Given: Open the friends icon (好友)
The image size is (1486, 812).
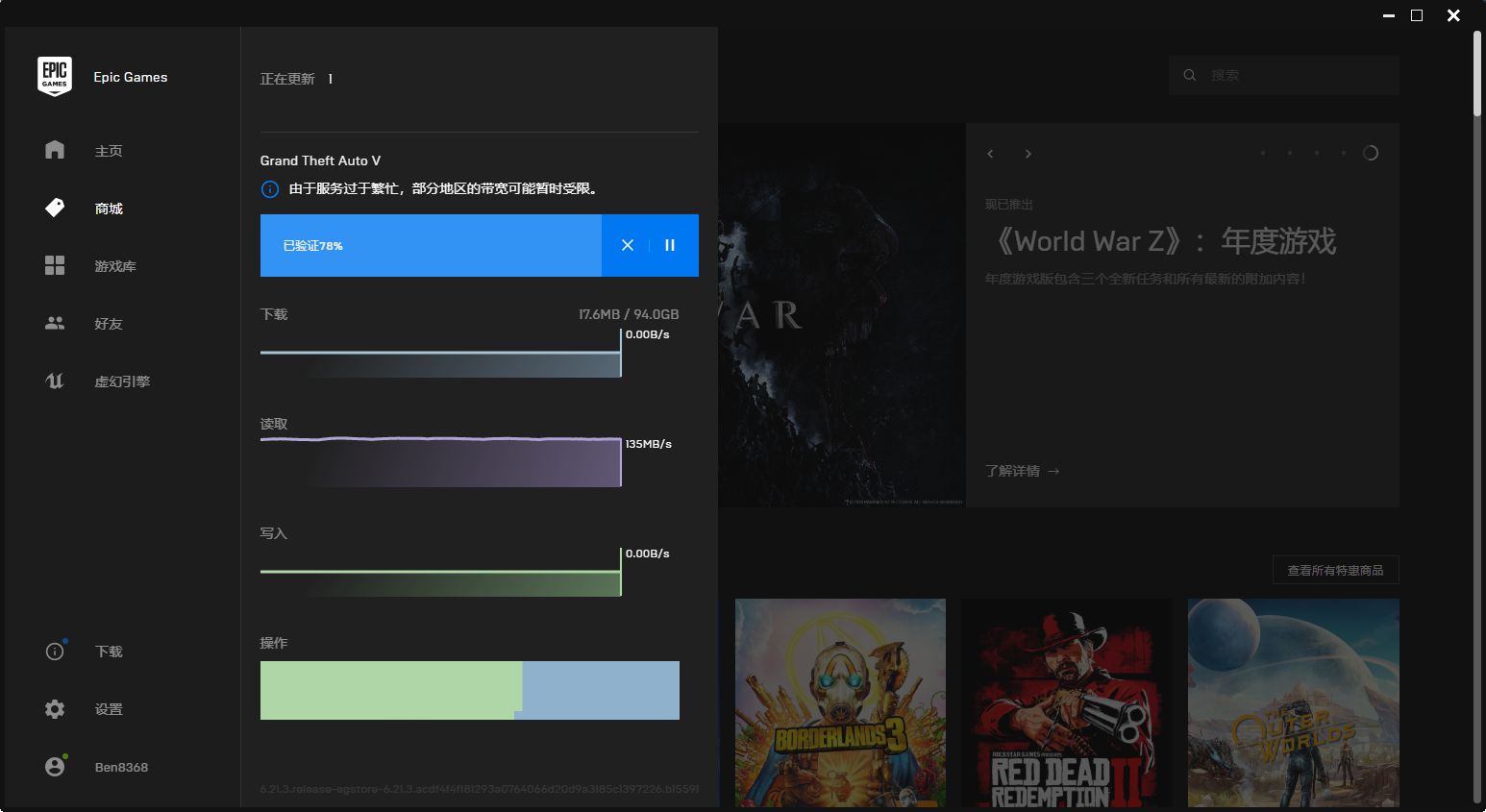Looking at the screenshot, I should coord(55,323).
